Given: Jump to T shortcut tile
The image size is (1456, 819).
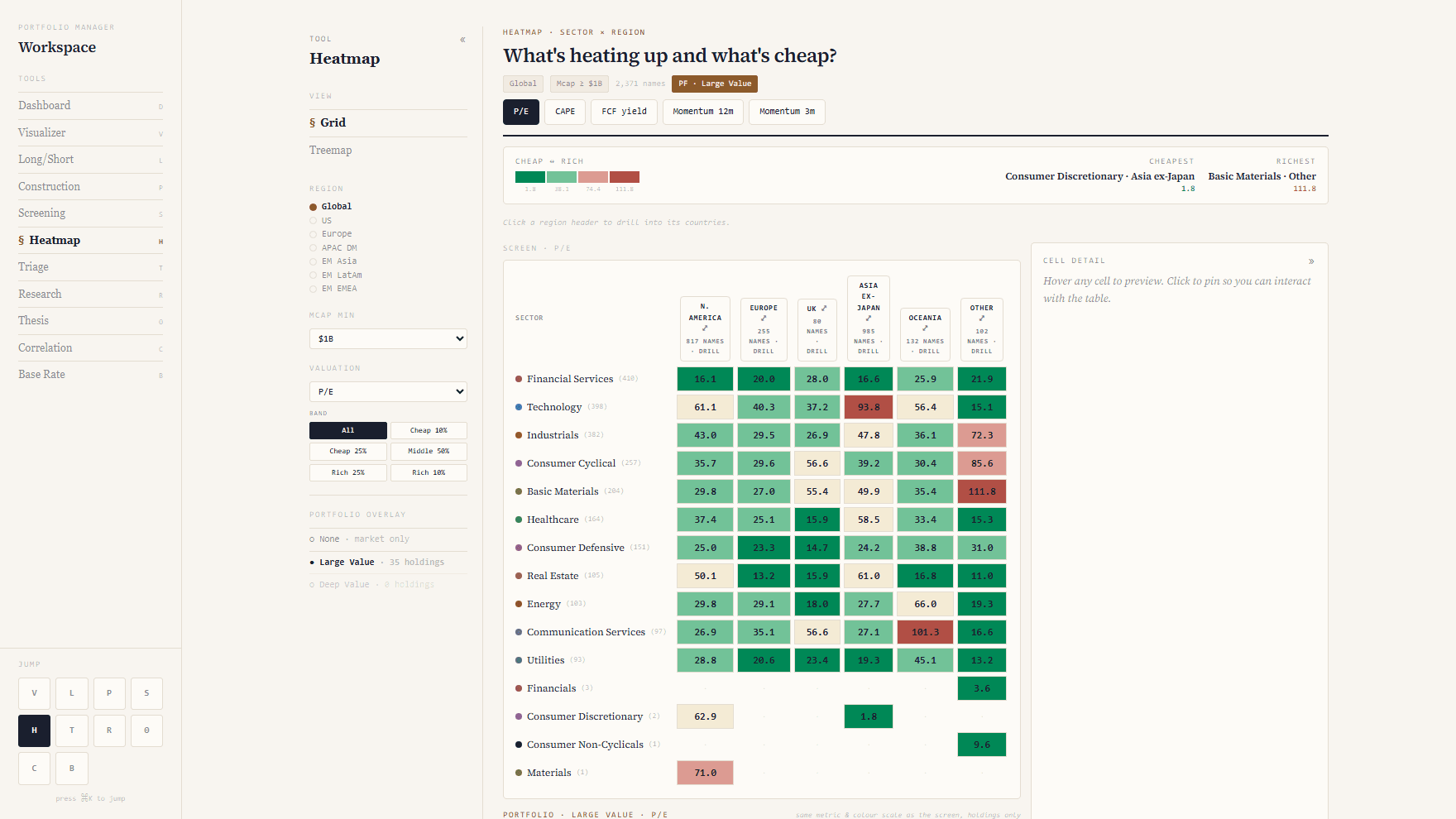Looking at the screenshot, I should tap(72, 730).
